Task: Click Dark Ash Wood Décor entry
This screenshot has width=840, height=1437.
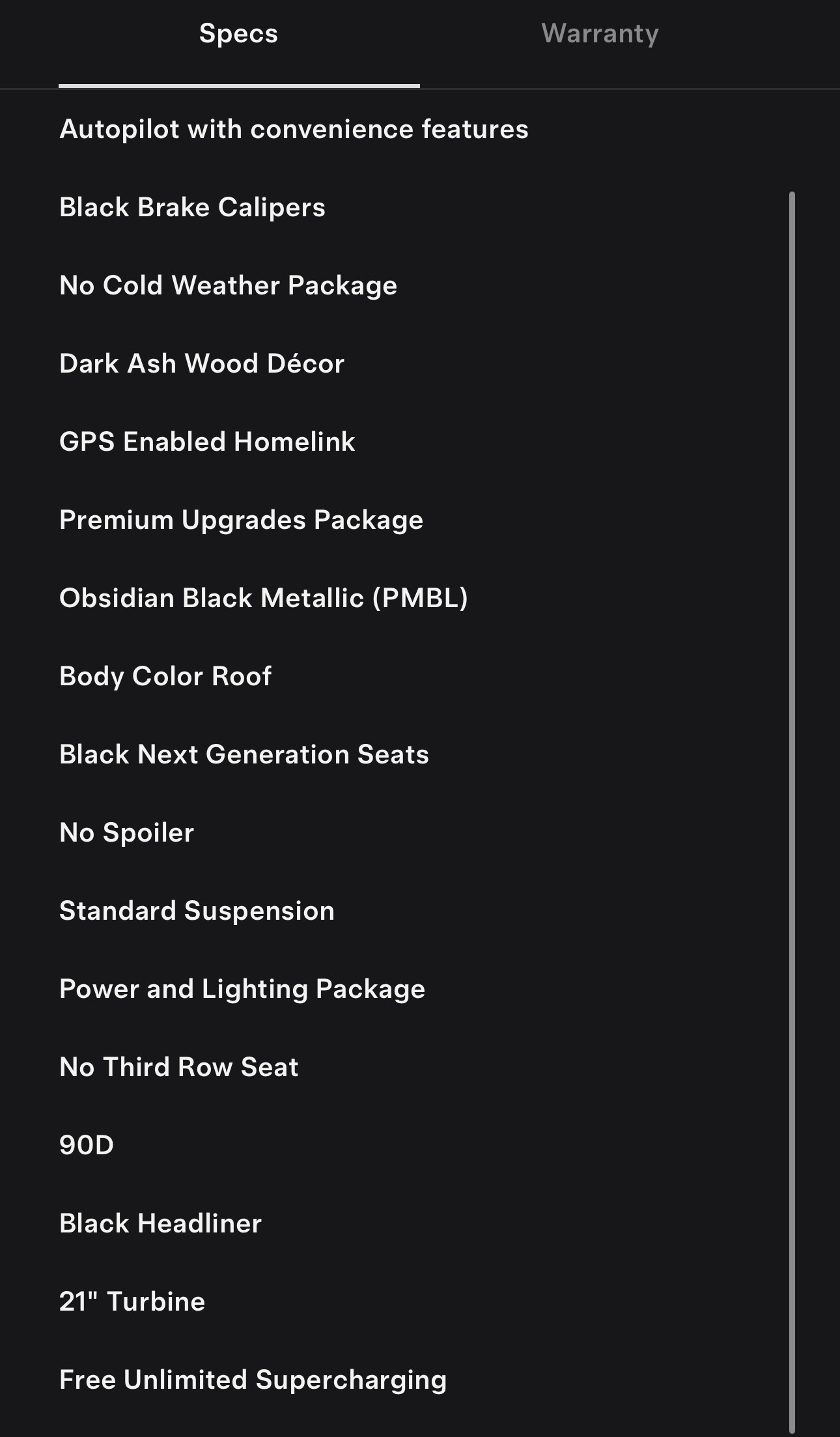Action: (202, 363)
